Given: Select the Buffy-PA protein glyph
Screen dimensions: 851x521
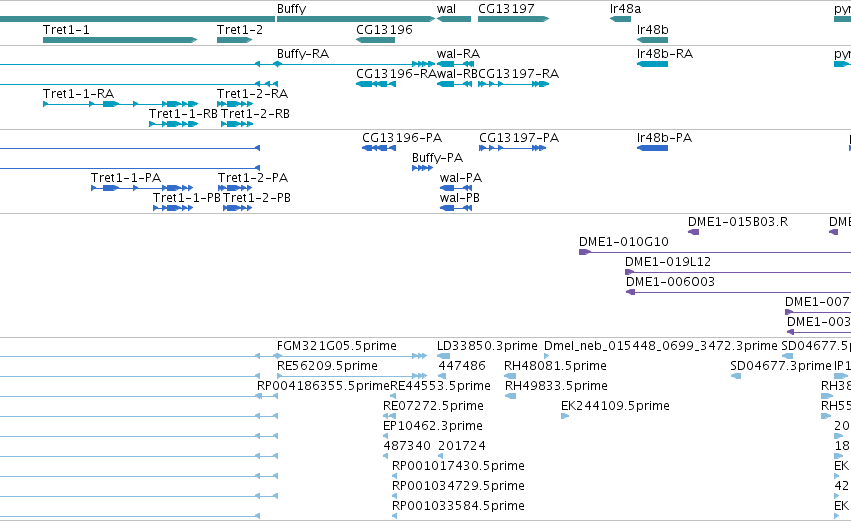Looking at the screenshot, I should click(x=422, y=168).
